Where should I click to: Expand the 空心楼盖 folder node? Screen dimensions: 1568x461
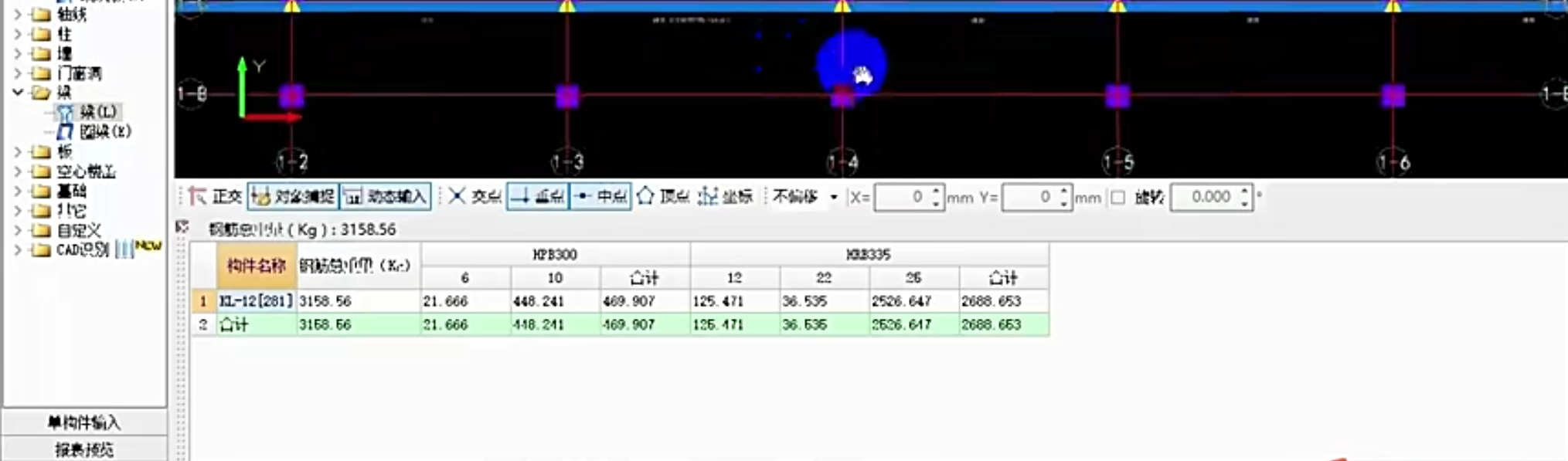18,171
